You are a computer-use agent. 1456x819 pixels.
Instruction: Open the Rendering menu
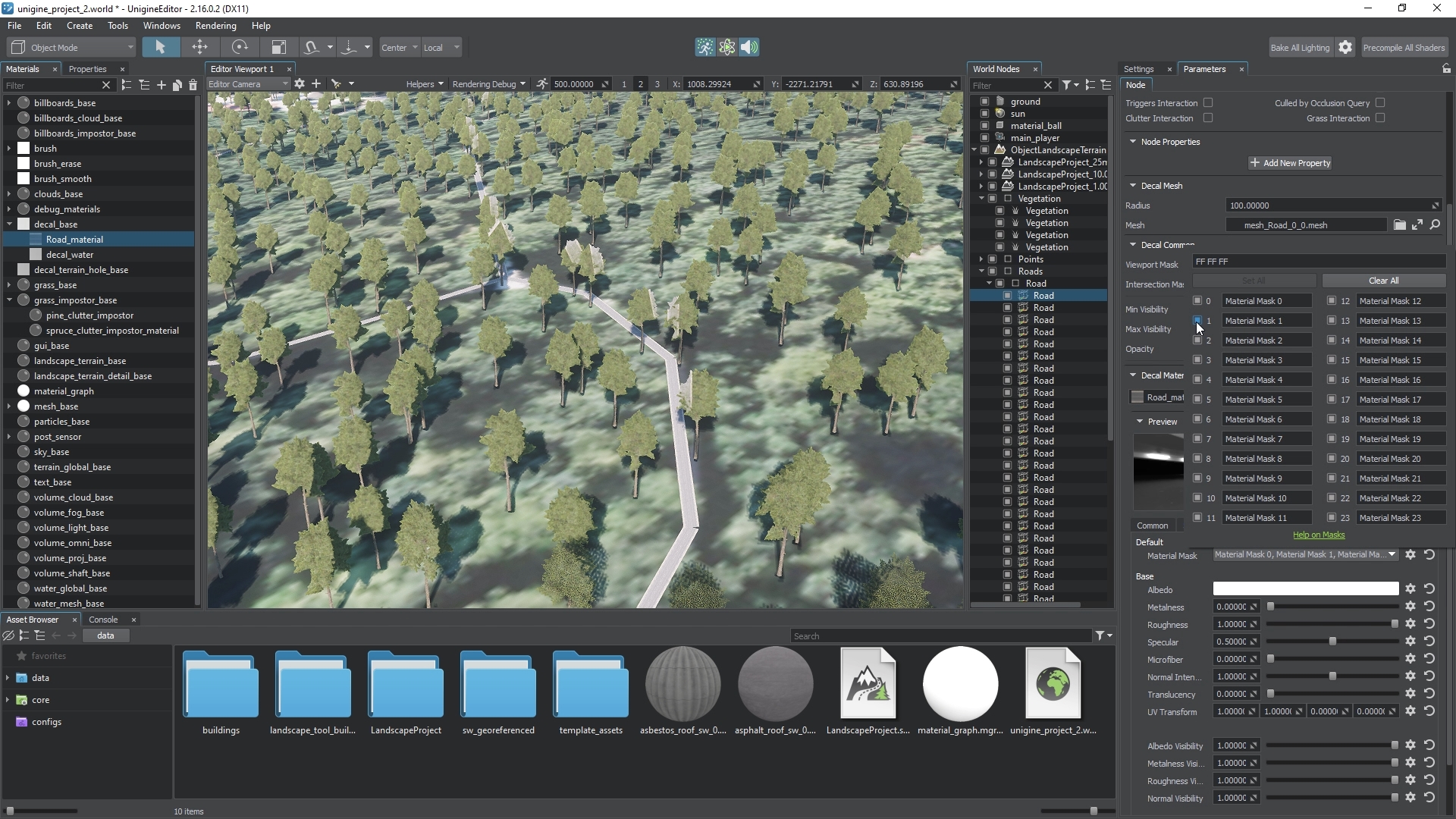(x=215, y=26)
